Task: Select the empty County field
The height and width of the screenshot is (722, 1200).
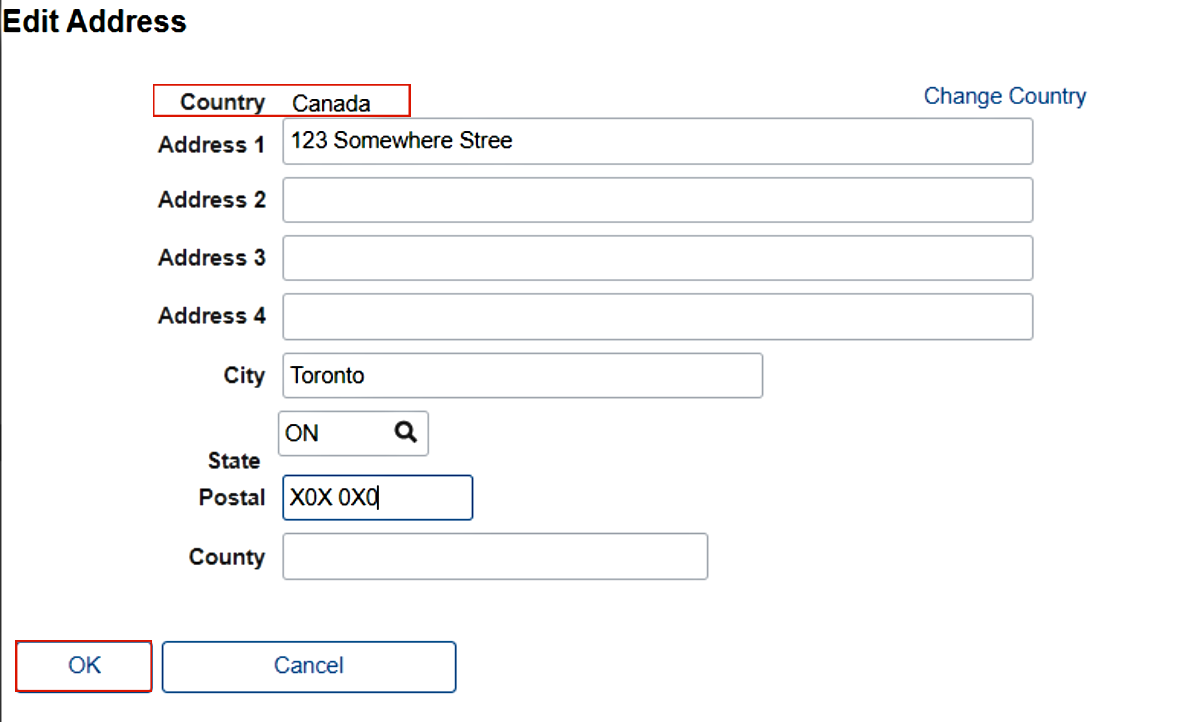Action: (x=495, y=556)
